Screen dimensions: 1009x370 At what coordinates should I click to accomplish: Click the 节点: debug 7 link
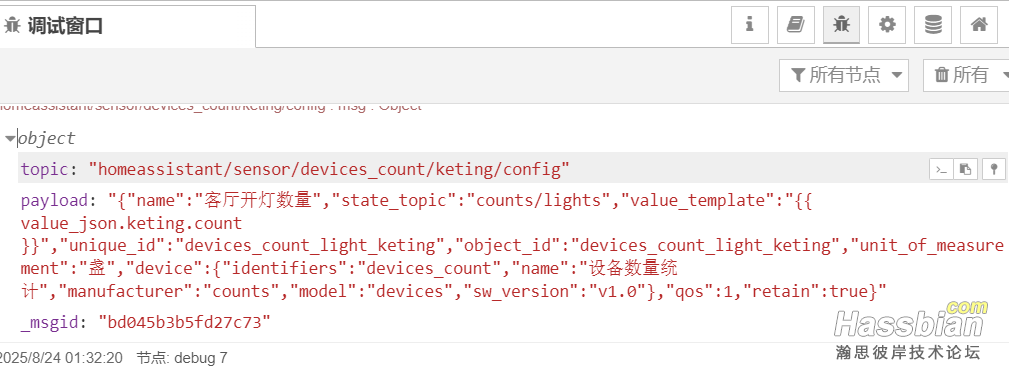tap(182, 358)
